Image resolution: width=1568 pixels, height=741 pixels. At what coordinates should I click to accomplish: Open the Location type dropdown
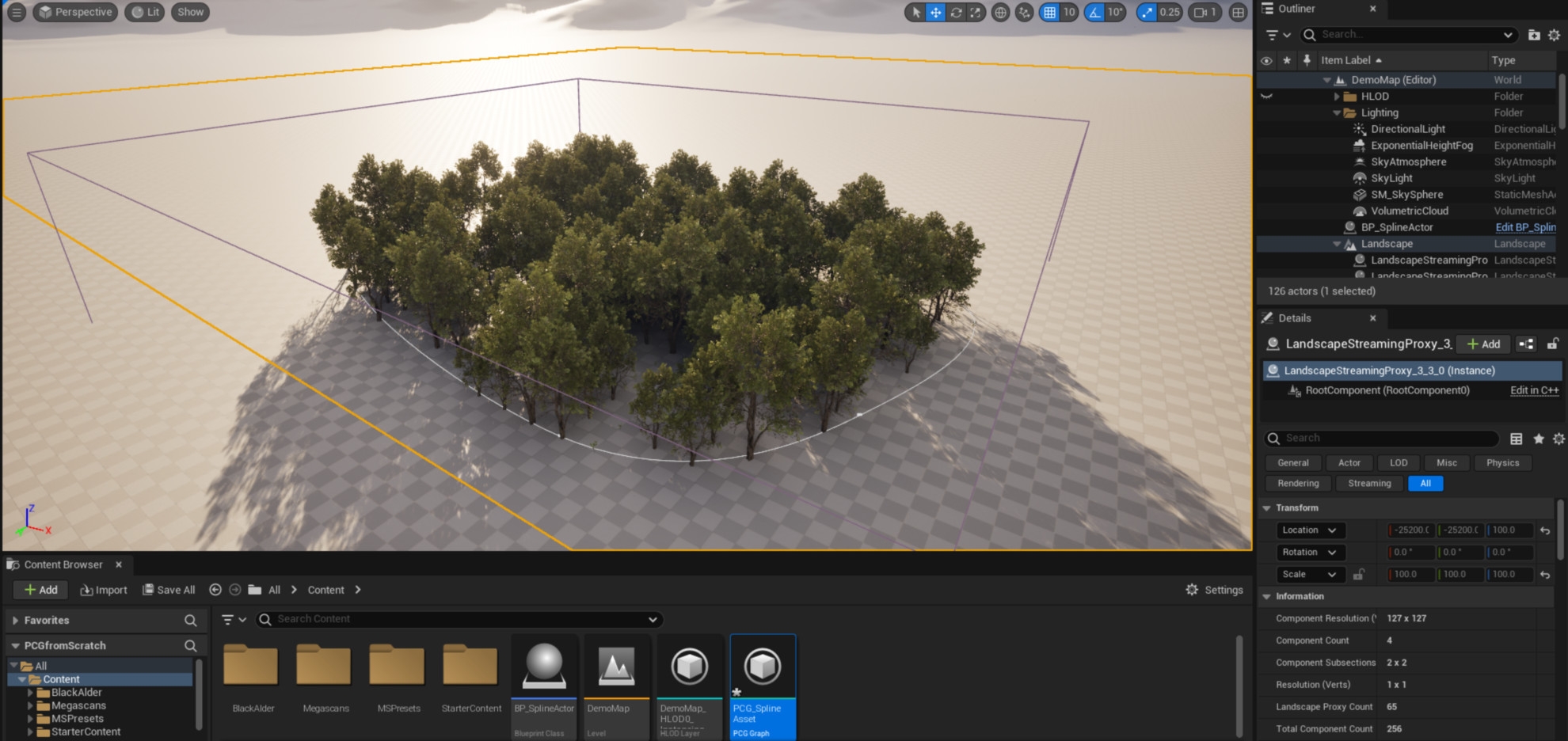click(1309, 530)
